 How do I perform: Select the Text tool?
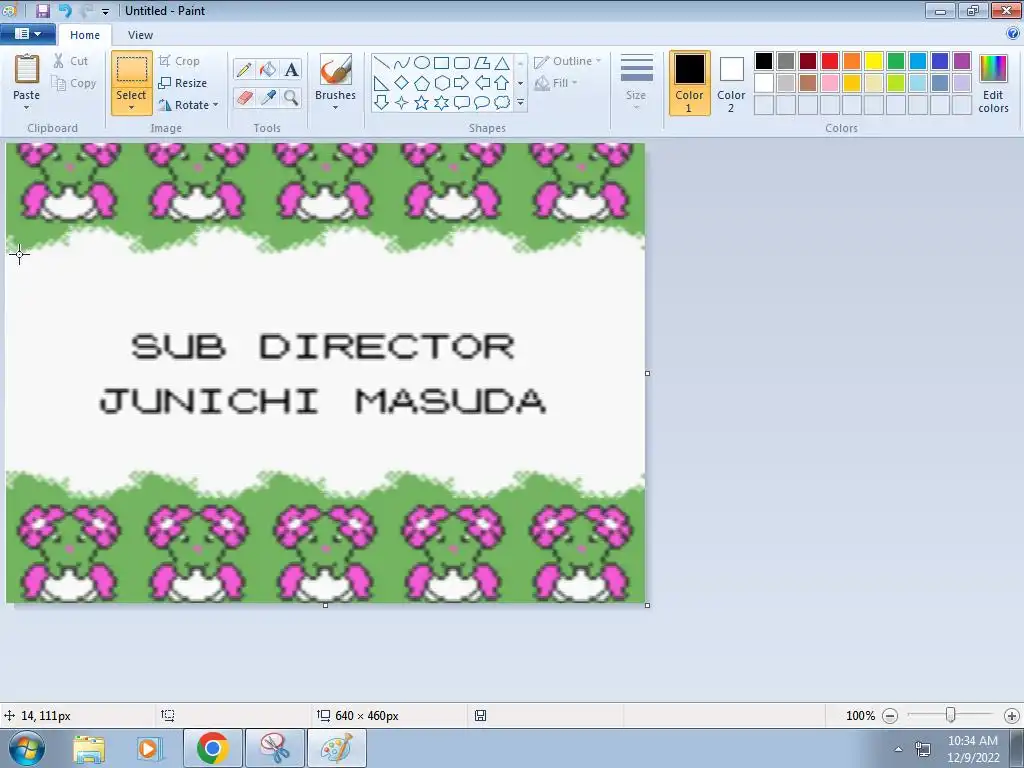291,69
